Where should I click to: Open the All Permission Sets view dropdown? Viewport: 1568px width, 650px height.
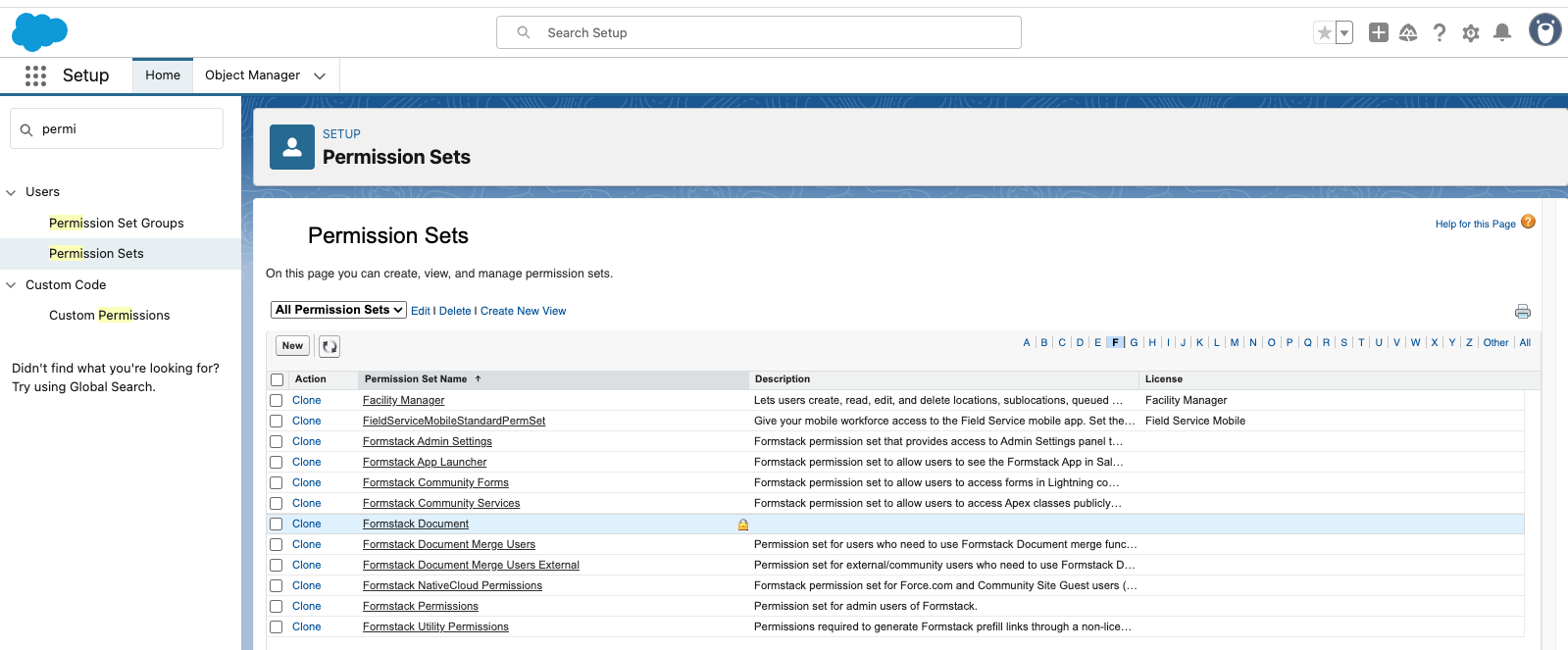338,310
